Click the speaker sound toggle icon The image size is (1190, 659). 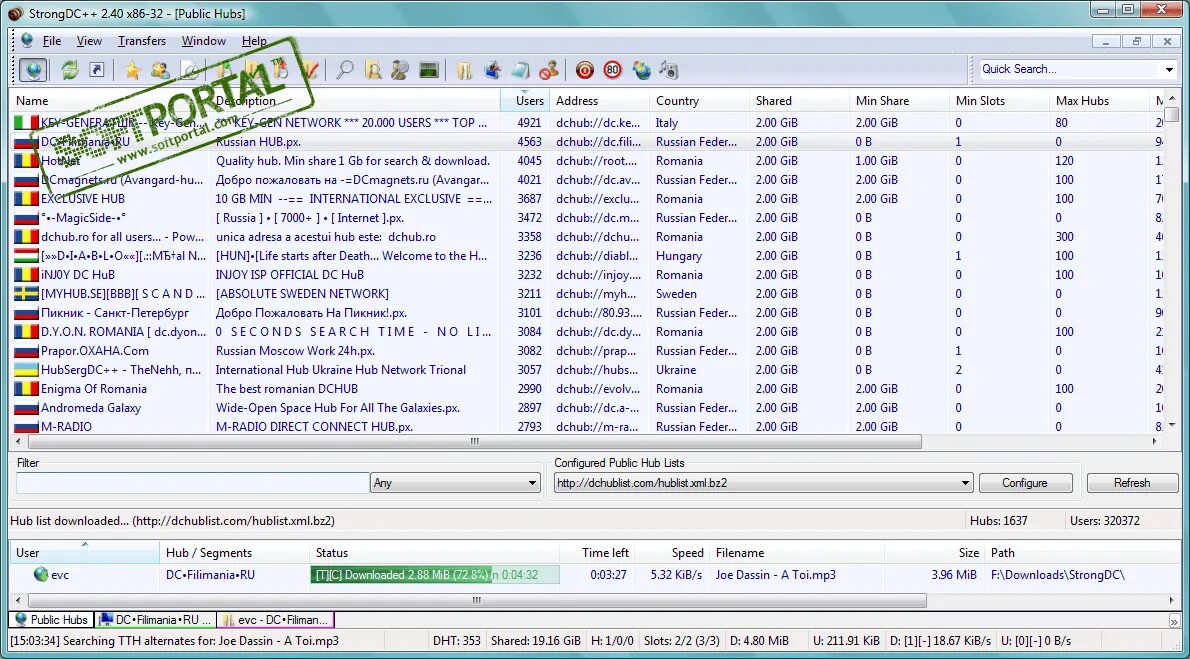coord(669,71)
